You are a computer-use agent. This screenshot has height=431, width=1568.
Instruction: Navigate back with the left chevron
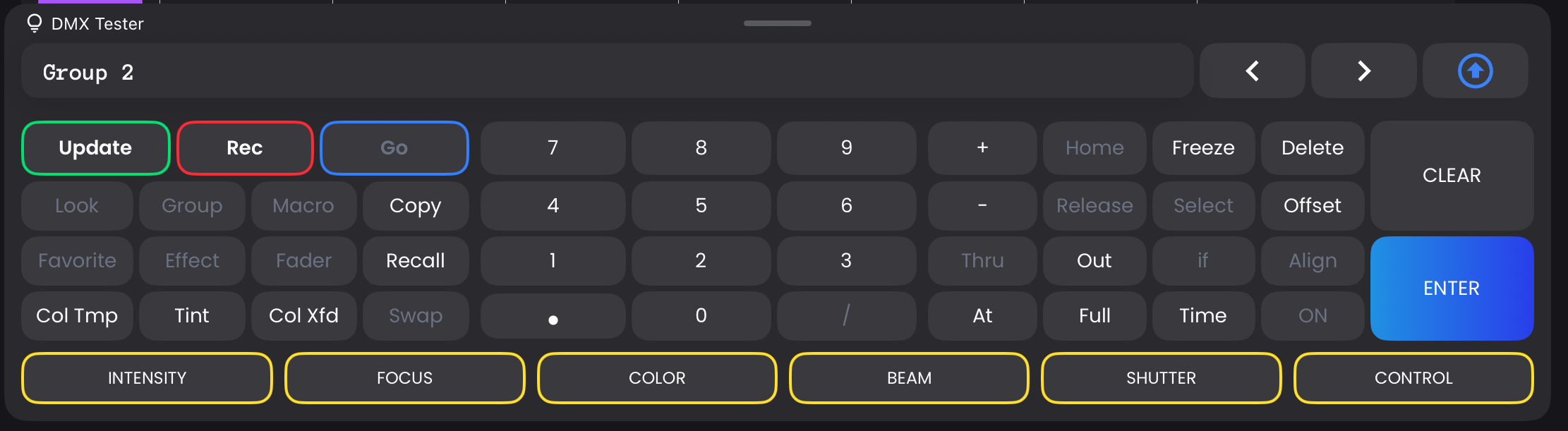pos(1253,71)
